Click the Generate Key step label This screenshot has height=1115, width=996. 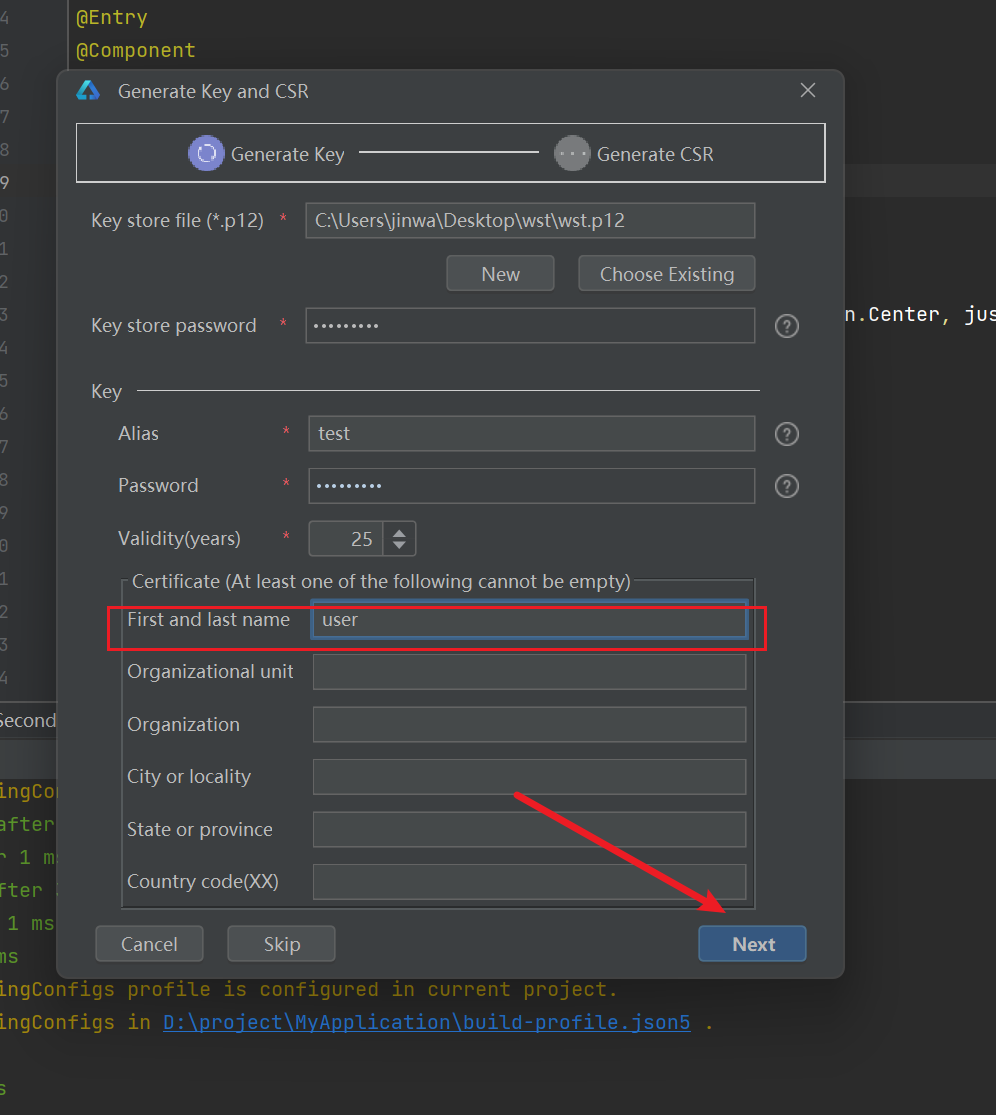[x=288, y=154]
